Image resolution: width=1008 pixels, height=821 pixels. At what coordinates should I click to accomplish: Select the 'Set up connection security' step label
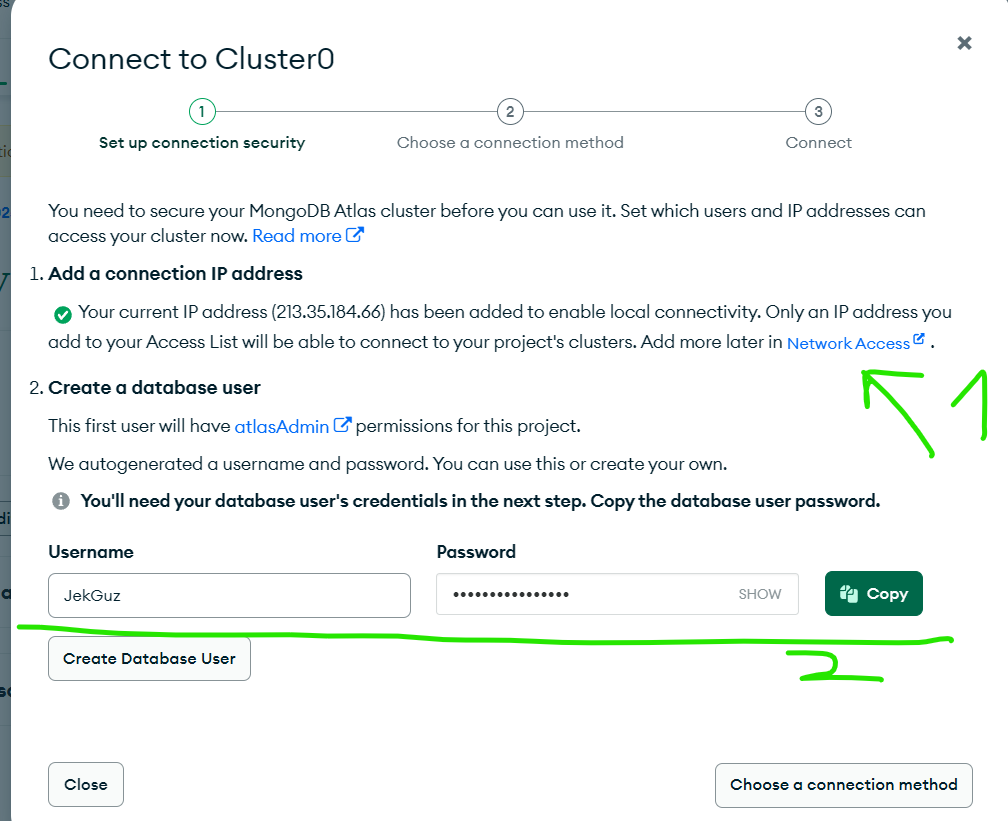202,143
